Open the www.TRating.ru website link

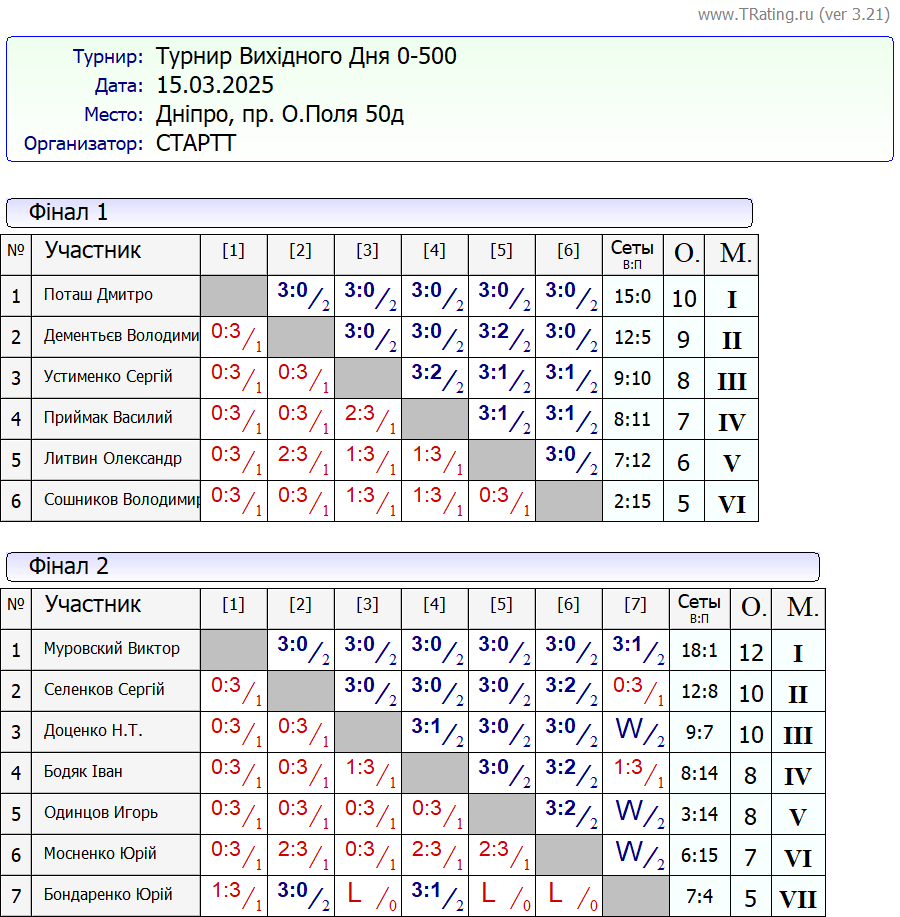pos(793,14)
